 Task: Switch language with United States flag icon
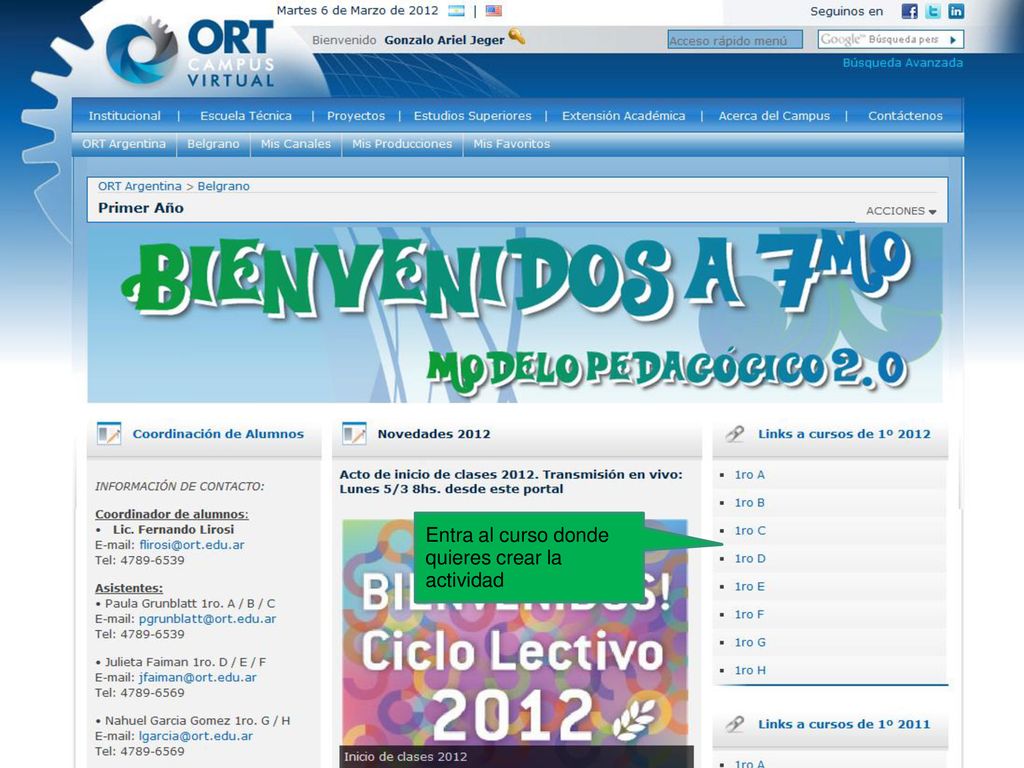coord(494,10)
